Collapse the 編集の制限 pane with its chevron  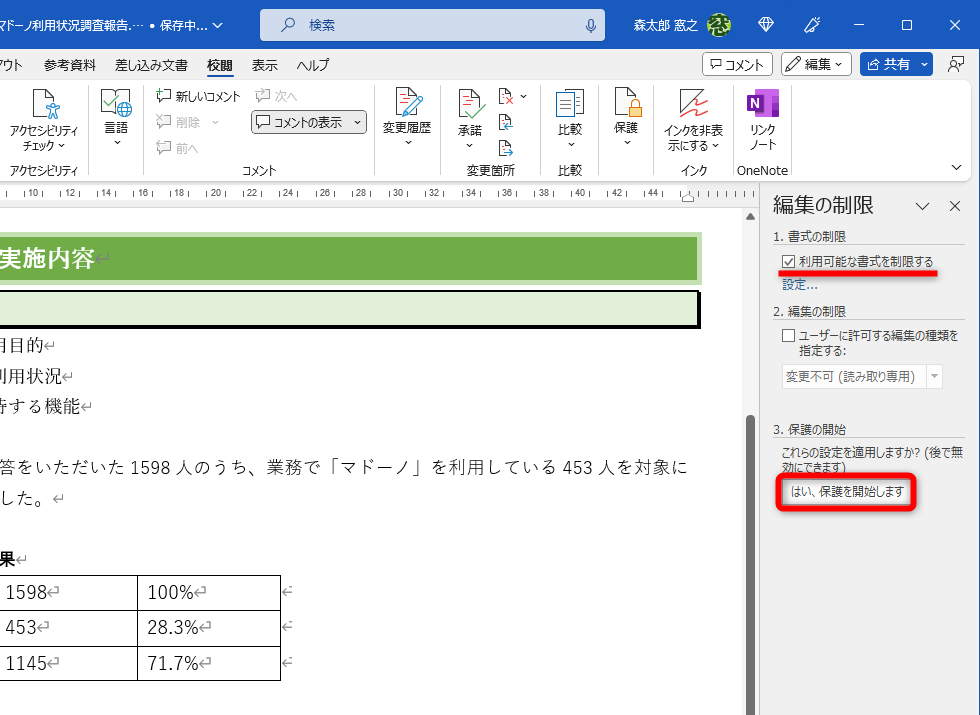(923, 206)
